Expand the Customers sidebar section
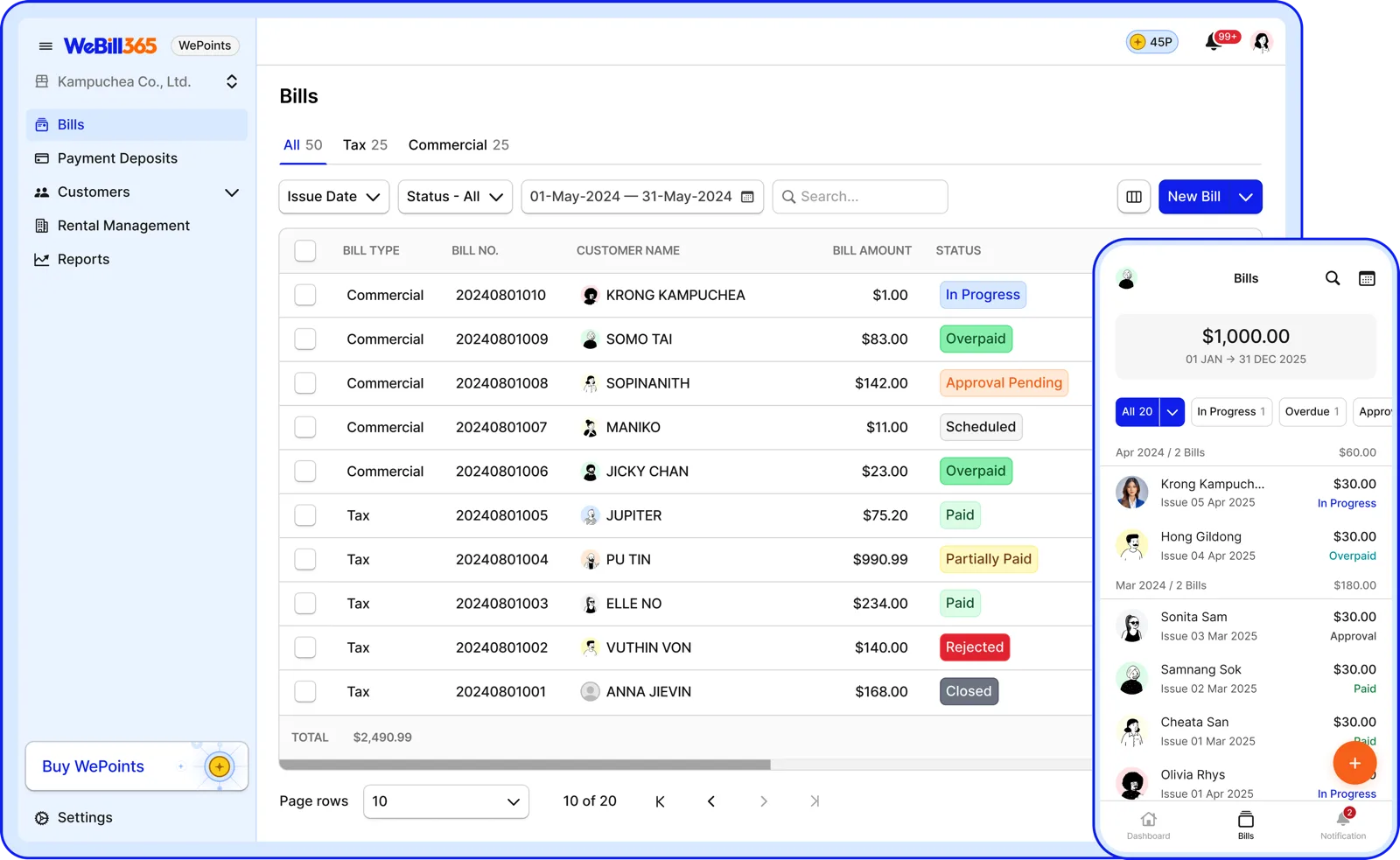 click(232, 192)
